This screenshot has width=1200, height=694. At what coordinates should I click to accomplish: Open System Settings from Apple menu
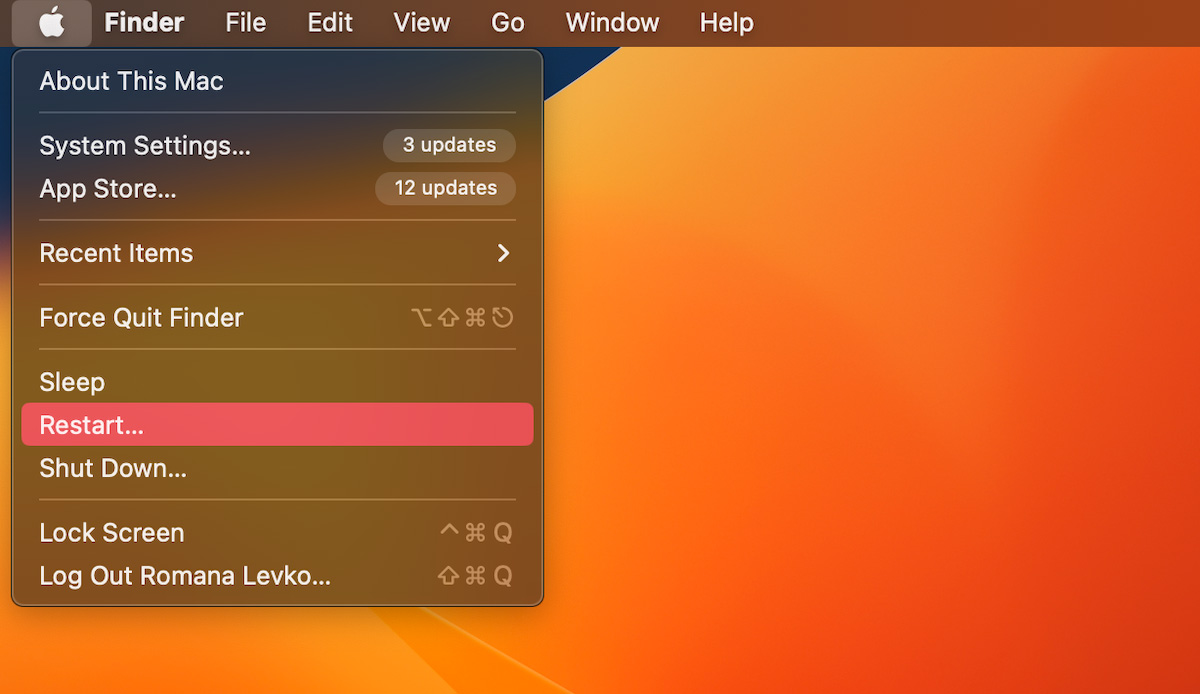[277, 145]
